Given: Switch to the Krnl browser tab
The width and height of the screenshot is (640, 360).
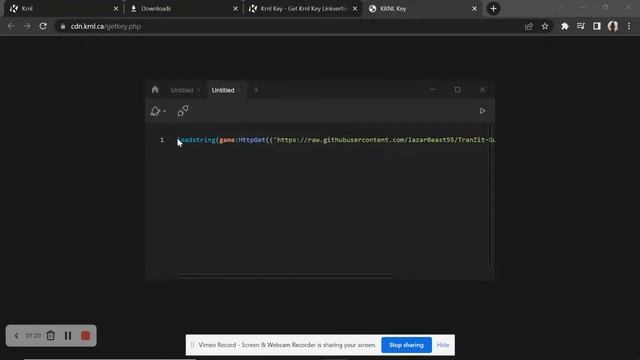Looking at the screenshot, I should pyautogui.click(x=63, y=9).
